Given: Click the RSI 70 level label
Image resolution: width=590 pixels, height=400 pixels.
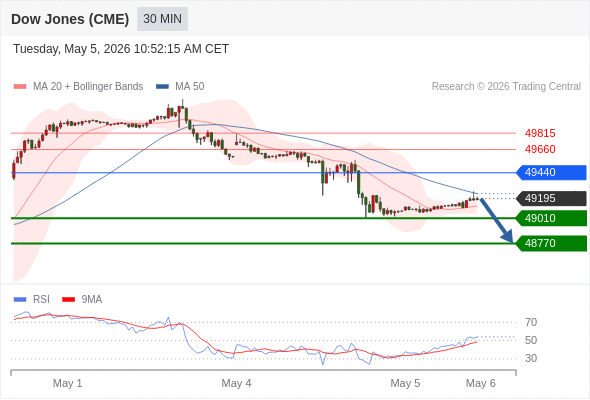Looking at the screenshot, I should (531, 322).
